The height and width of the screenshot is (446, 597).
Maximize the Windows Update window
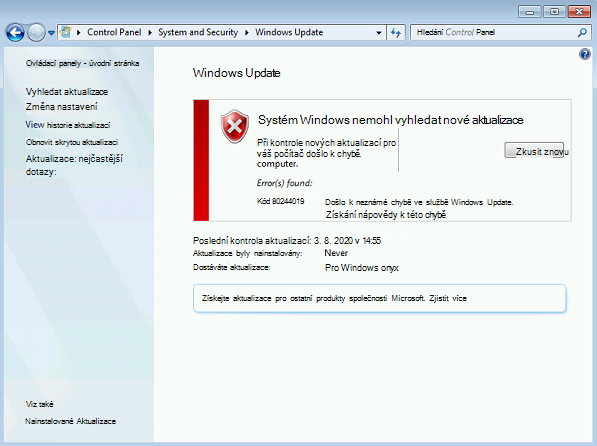(x=554, y=12)
